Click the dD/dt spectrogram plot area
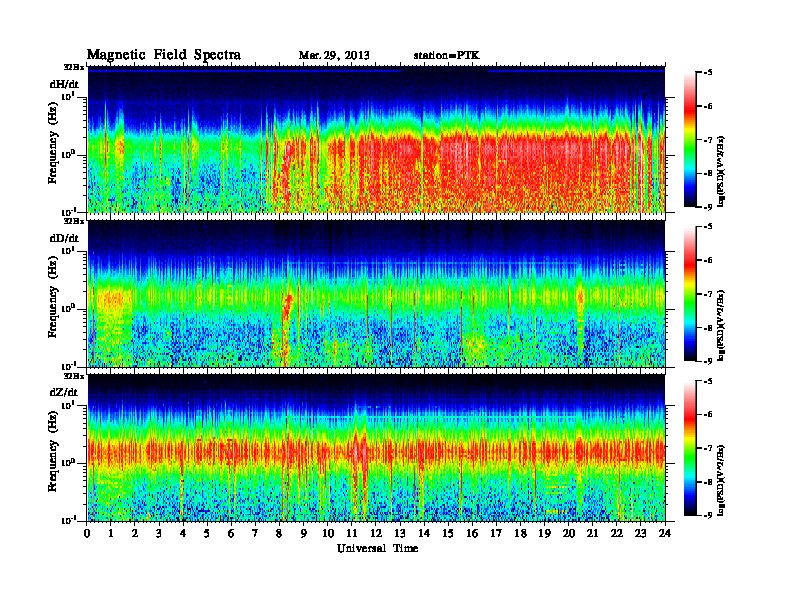792x612 pixels. coord(376,294)
